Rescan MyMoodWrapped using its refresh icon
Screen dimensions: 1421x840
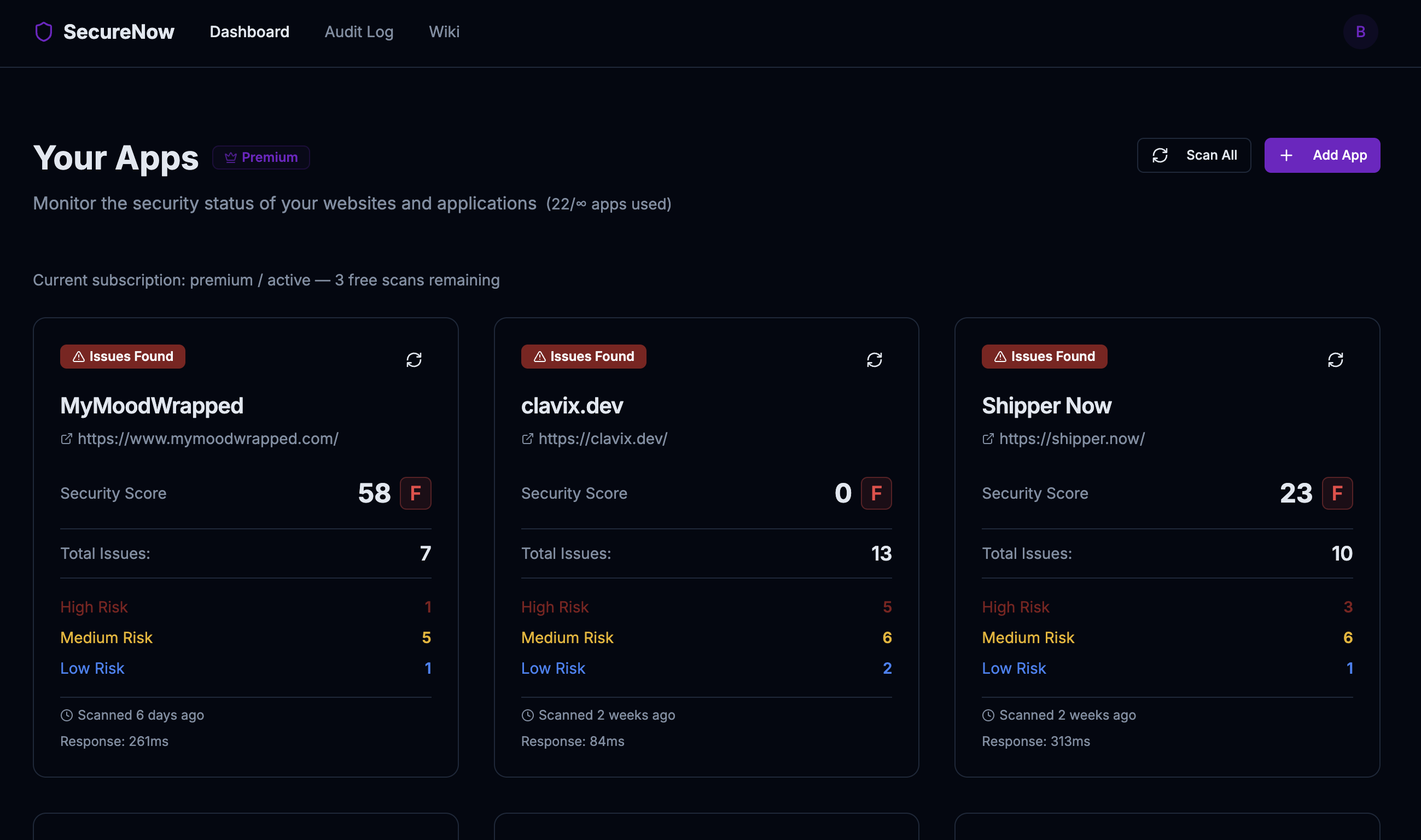coord(414,359)
